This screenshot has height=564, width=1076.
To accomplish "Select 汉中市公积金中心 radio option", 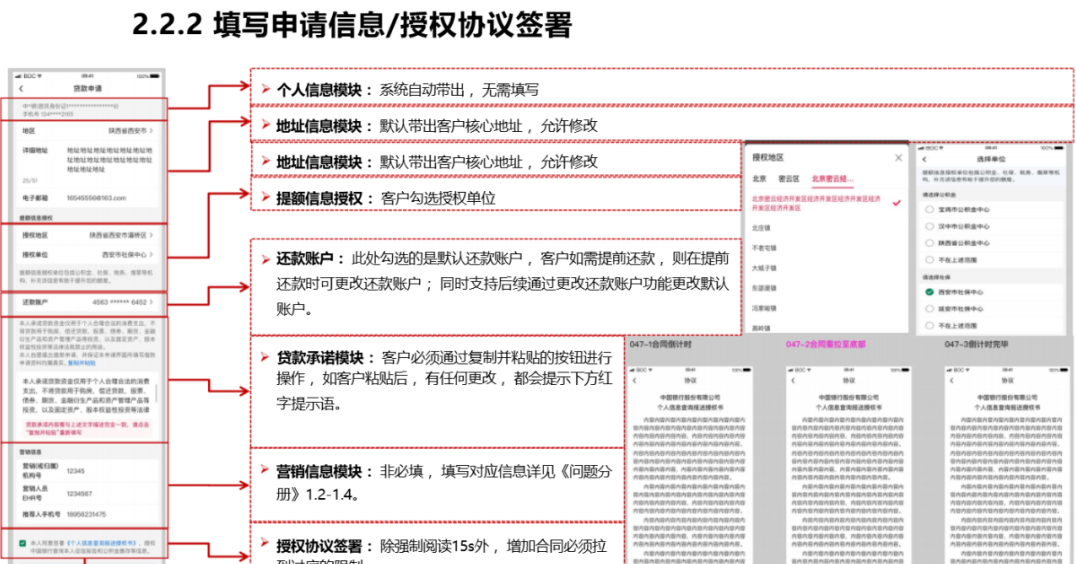I will click(929, 226).
